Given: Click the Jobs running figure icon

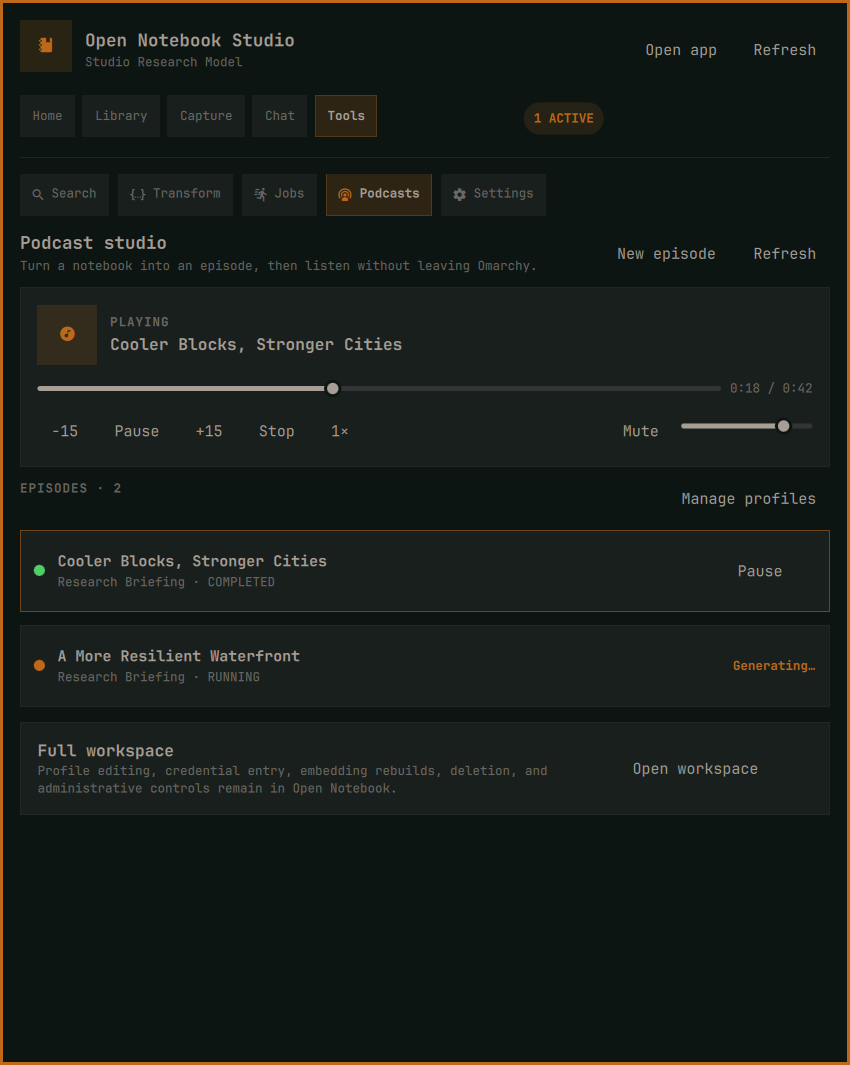Looking at the screenshot, I should pyautogui.click(x=260, y=194).
